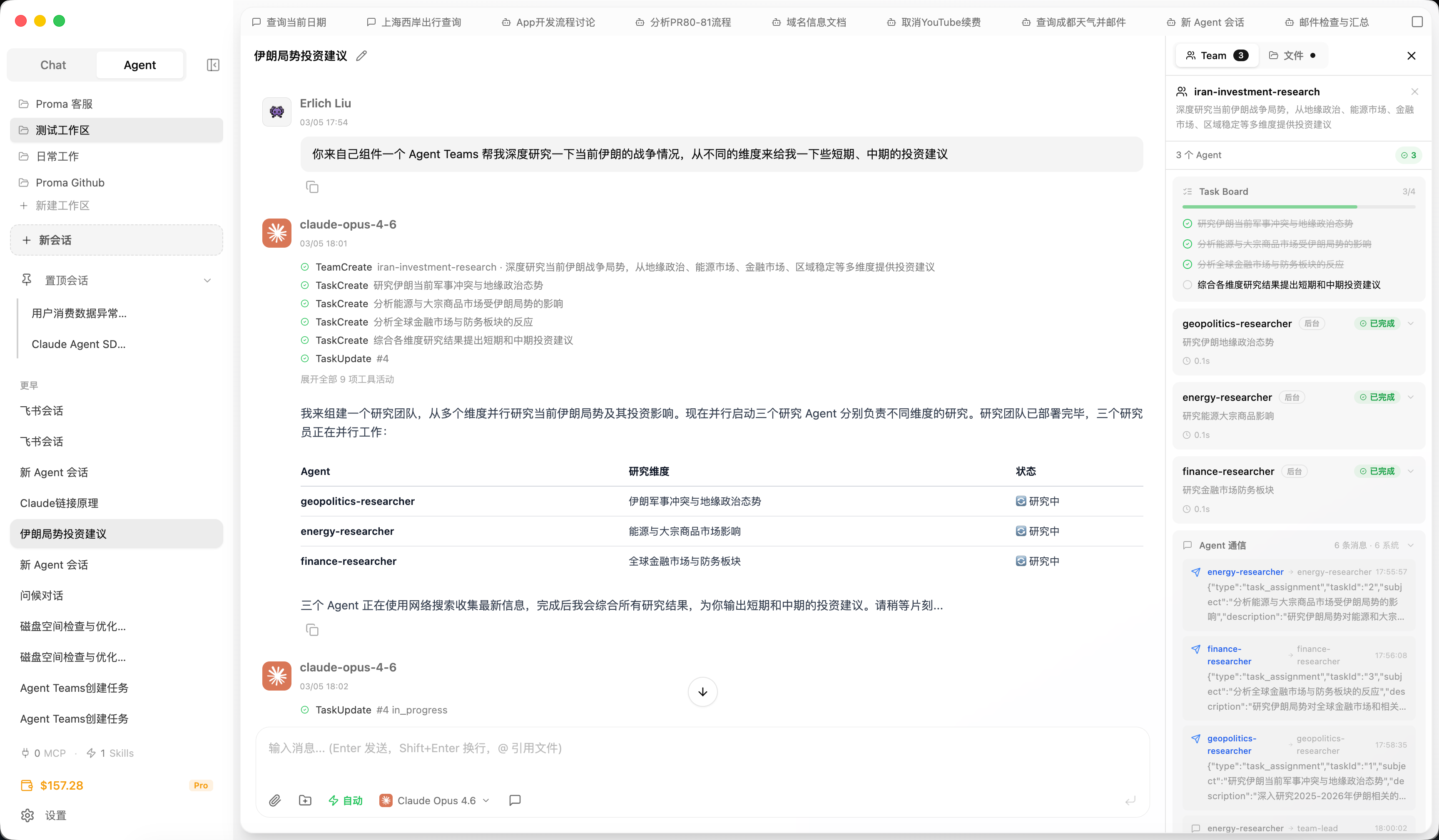This screenshot has width=1439, height=840.
Task: Switch to Chat mode
Action: (x=53, y=65)
